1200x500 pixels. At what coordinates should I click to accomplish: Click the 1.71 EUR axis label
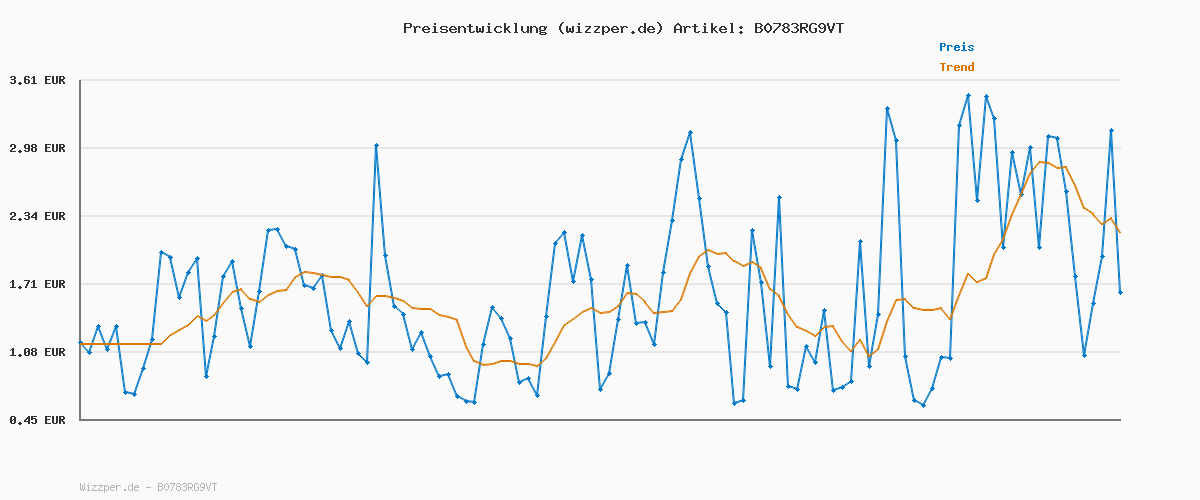click(x=37, y=284)
